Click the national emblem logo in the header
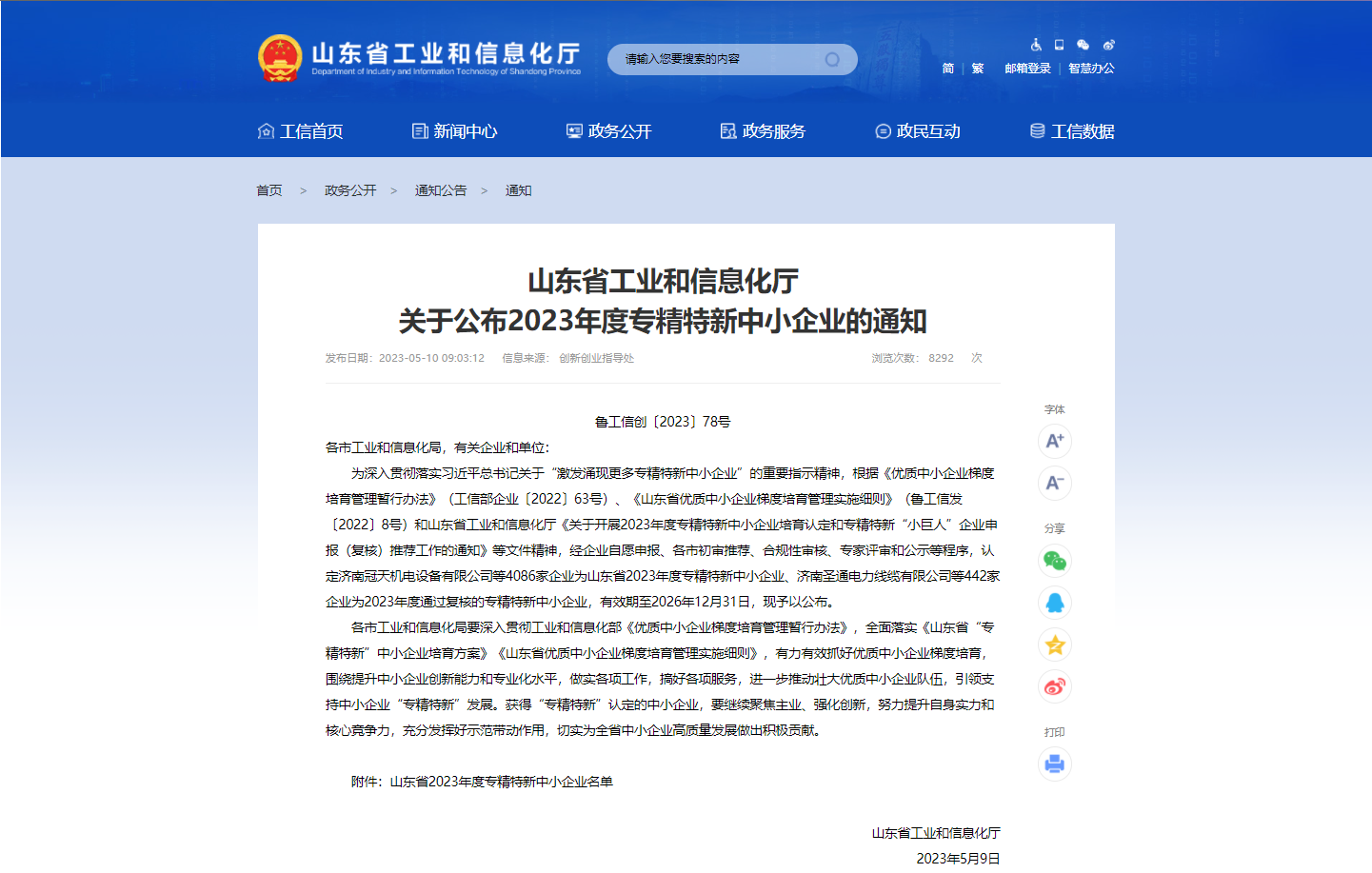 (x=280, y=58)
